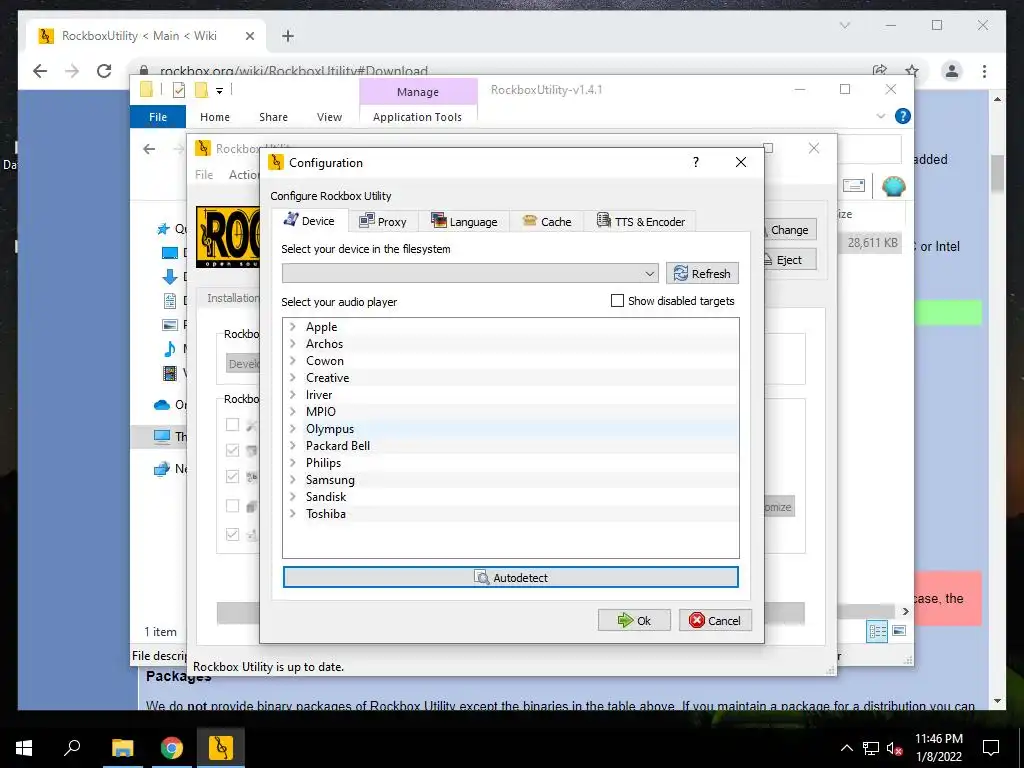Click the Explorer back arrow
The width and height of the screenshot is (1024, 768).
149,150
